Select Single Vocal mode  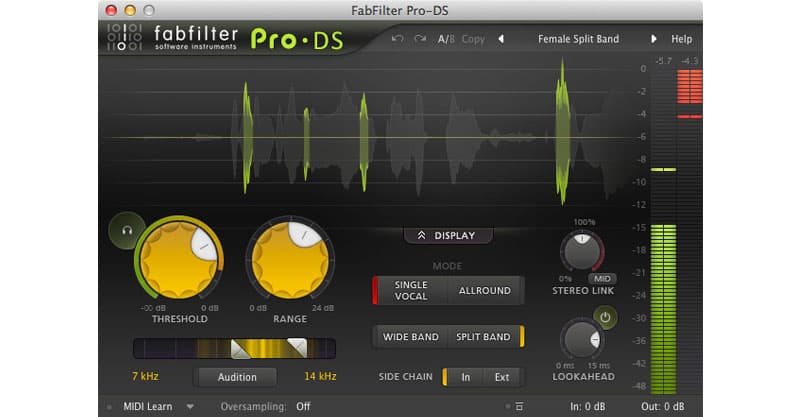coord(411,290)
